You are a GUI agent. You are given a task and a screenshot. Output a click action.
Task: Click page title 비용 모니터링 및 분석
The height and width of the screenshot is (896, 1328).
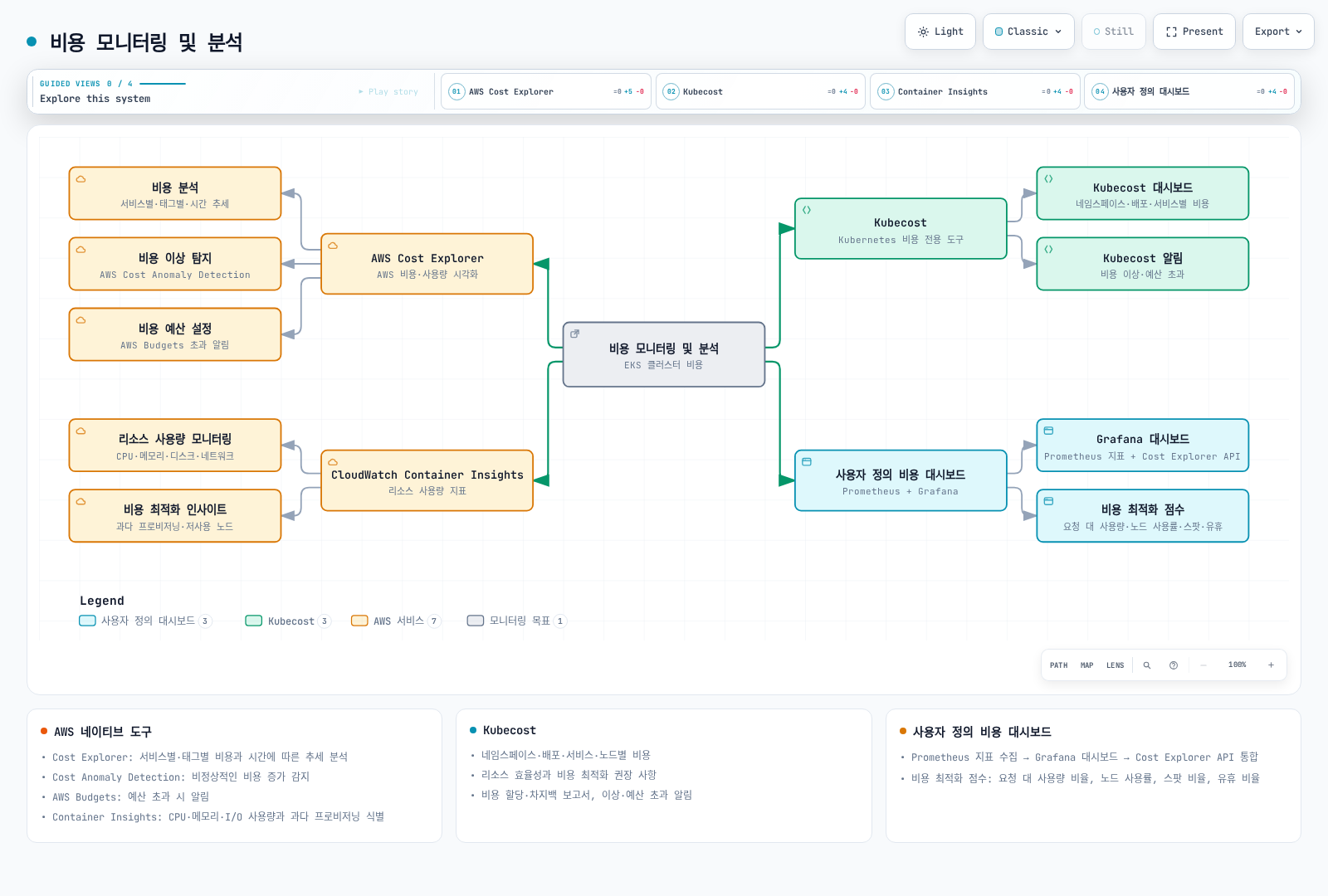[146, 42]
